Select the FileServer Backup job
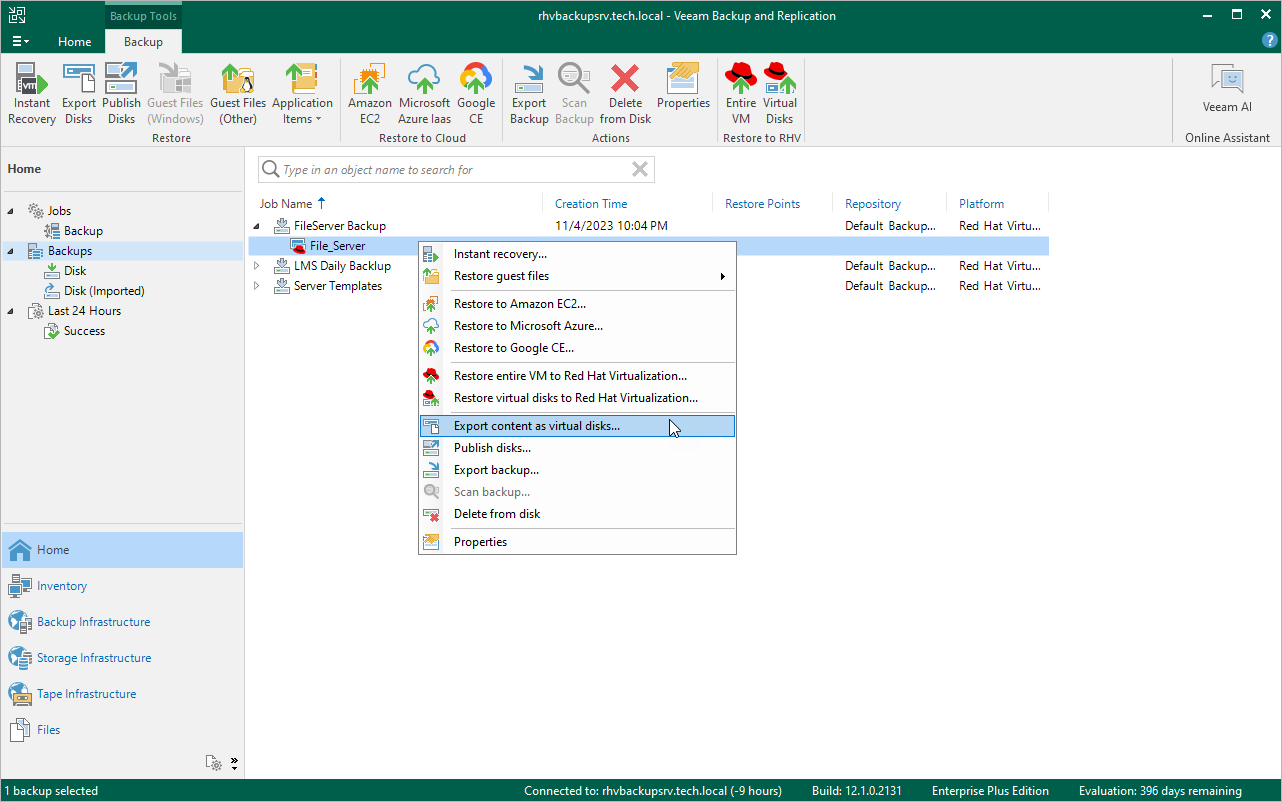 pos(340,226)
